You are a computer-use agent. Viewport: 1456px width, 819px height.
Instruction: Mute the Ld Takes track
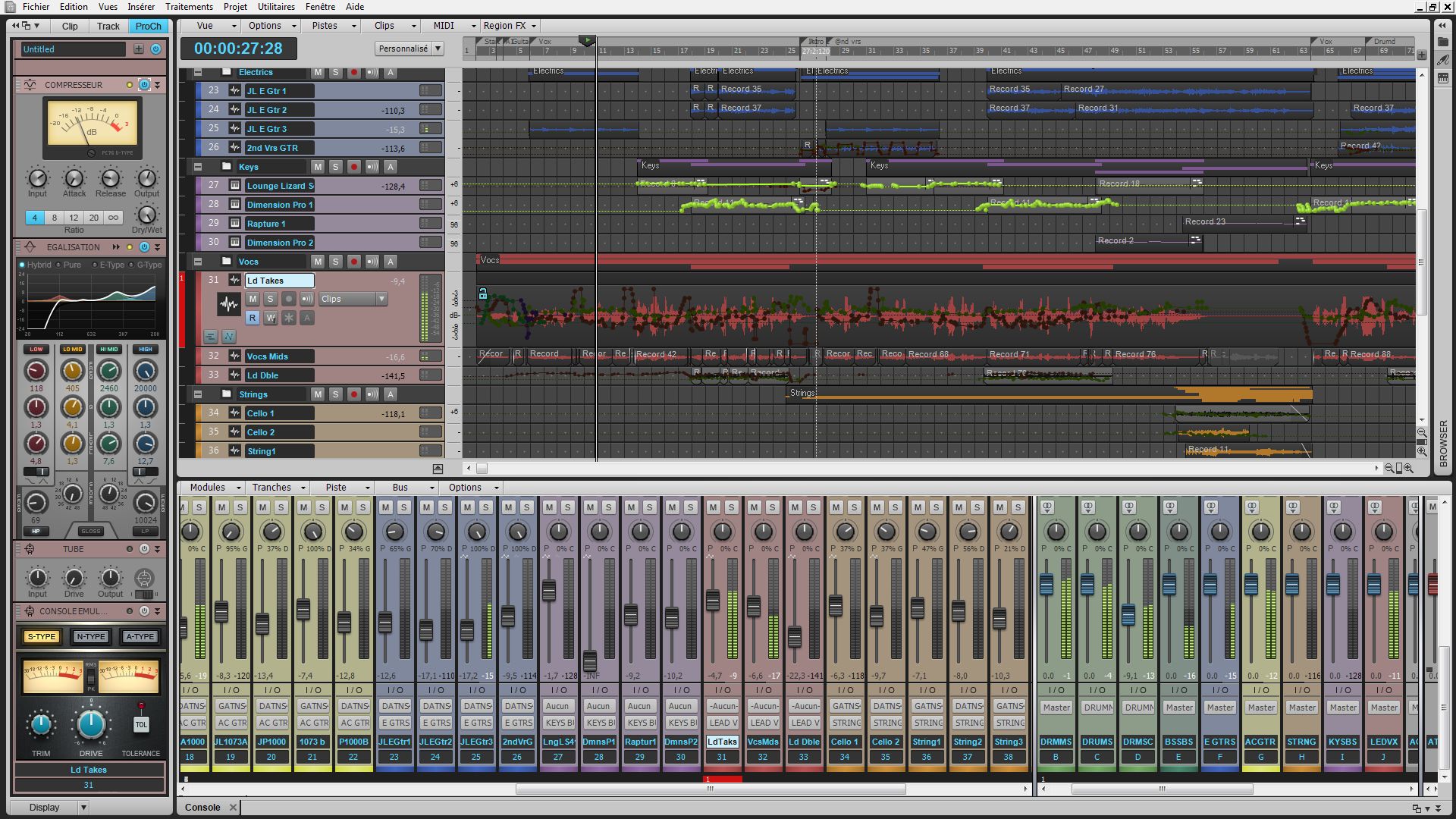pyautogui.click(x=252, y=299)
